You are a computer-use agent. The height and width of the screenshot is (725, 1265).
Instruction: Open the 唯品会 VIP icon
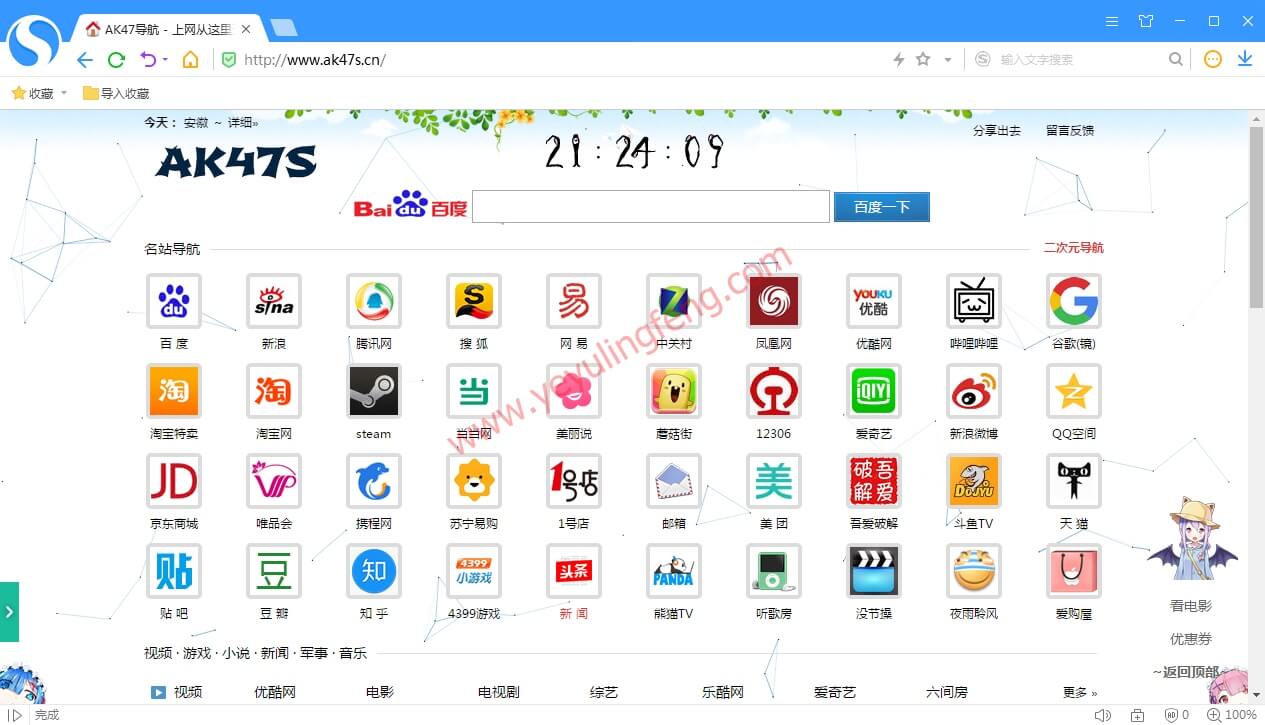[274, 481]
